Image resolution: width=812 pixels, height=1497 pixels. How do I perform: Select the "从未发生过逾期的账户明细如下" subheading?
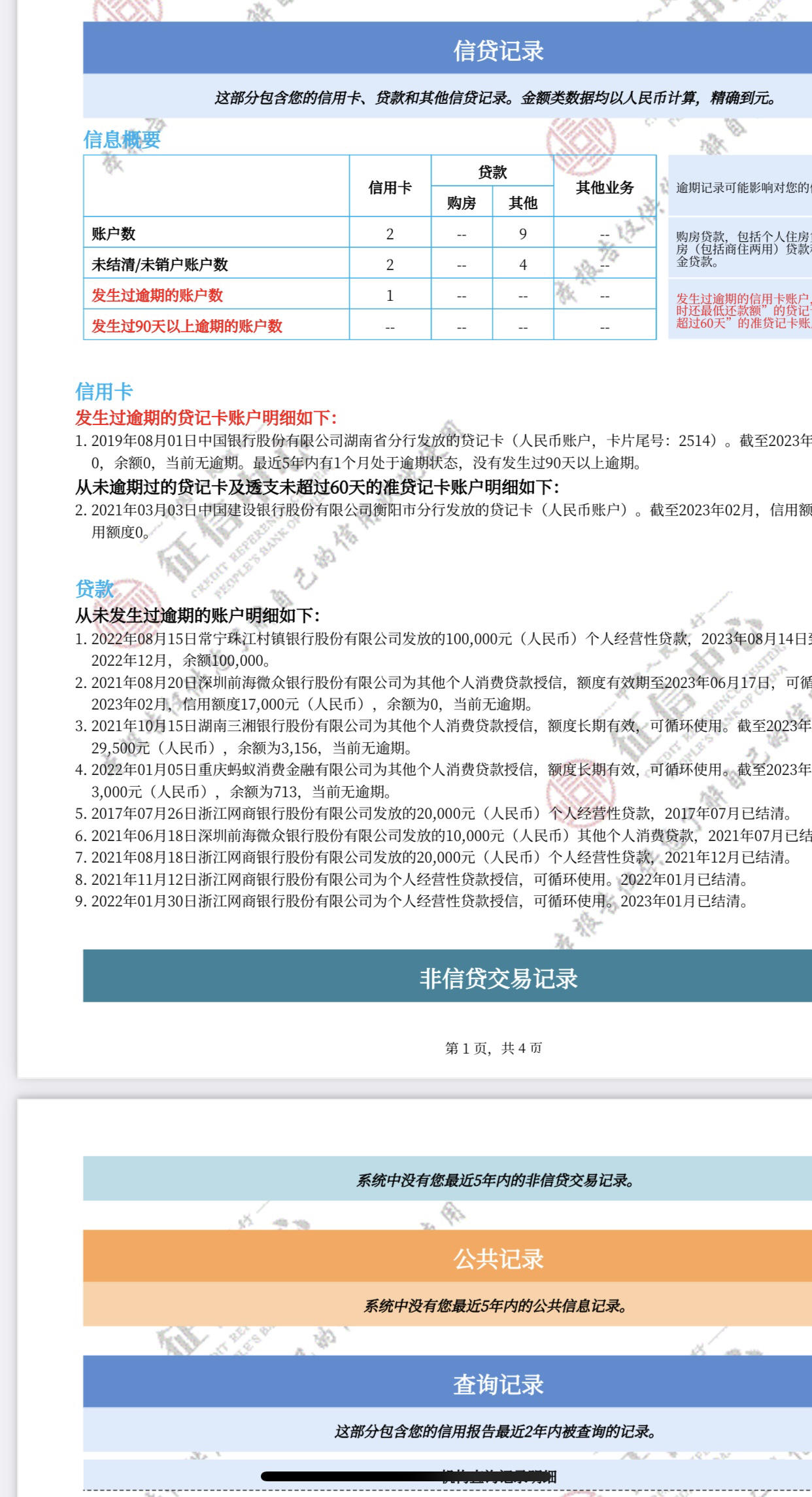(x=197, y=615)
